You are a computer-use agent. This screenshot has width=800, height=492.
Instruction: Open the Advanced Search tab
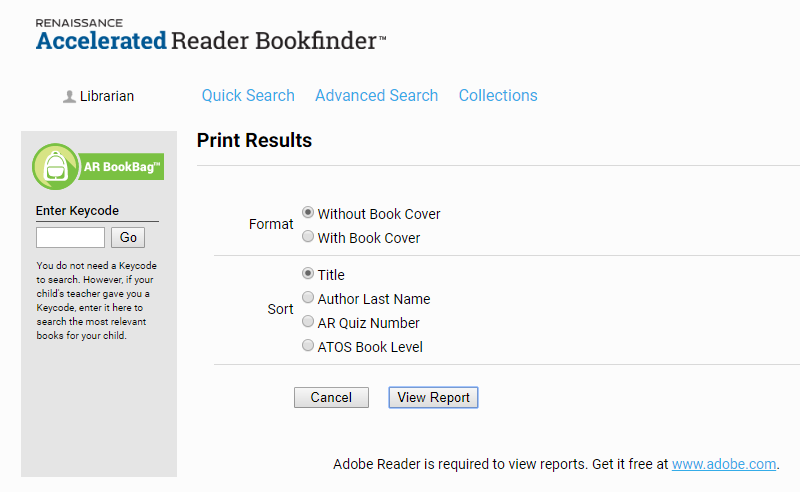point(377,95)
